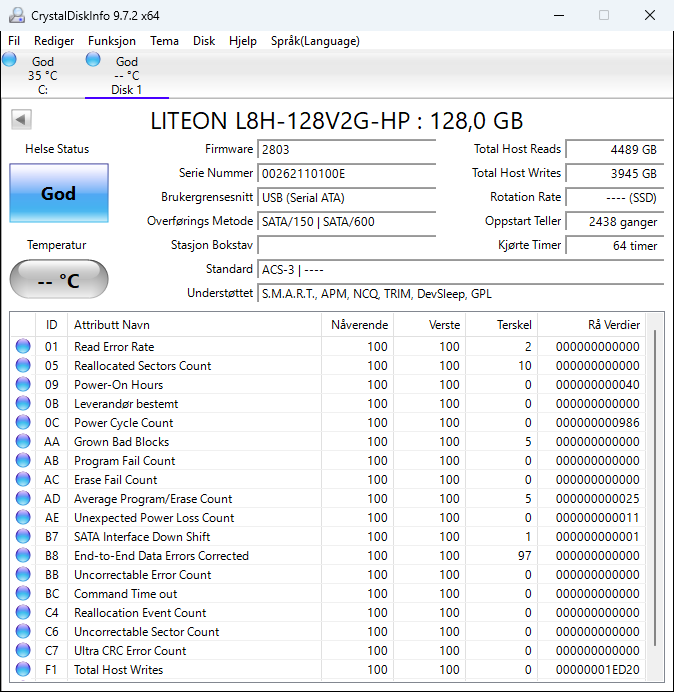Click raw value 000000000986

tap(598, 423)
